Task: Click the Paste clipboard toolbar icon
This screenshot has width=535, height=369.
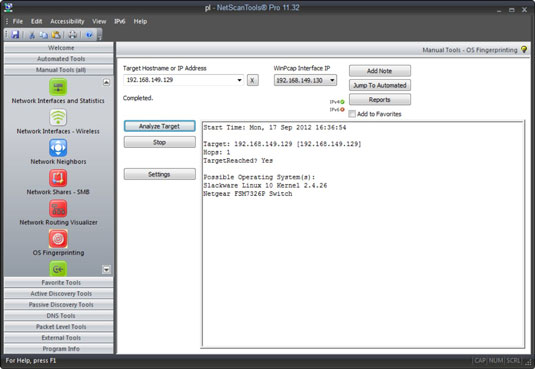Action: pos(56,35)
